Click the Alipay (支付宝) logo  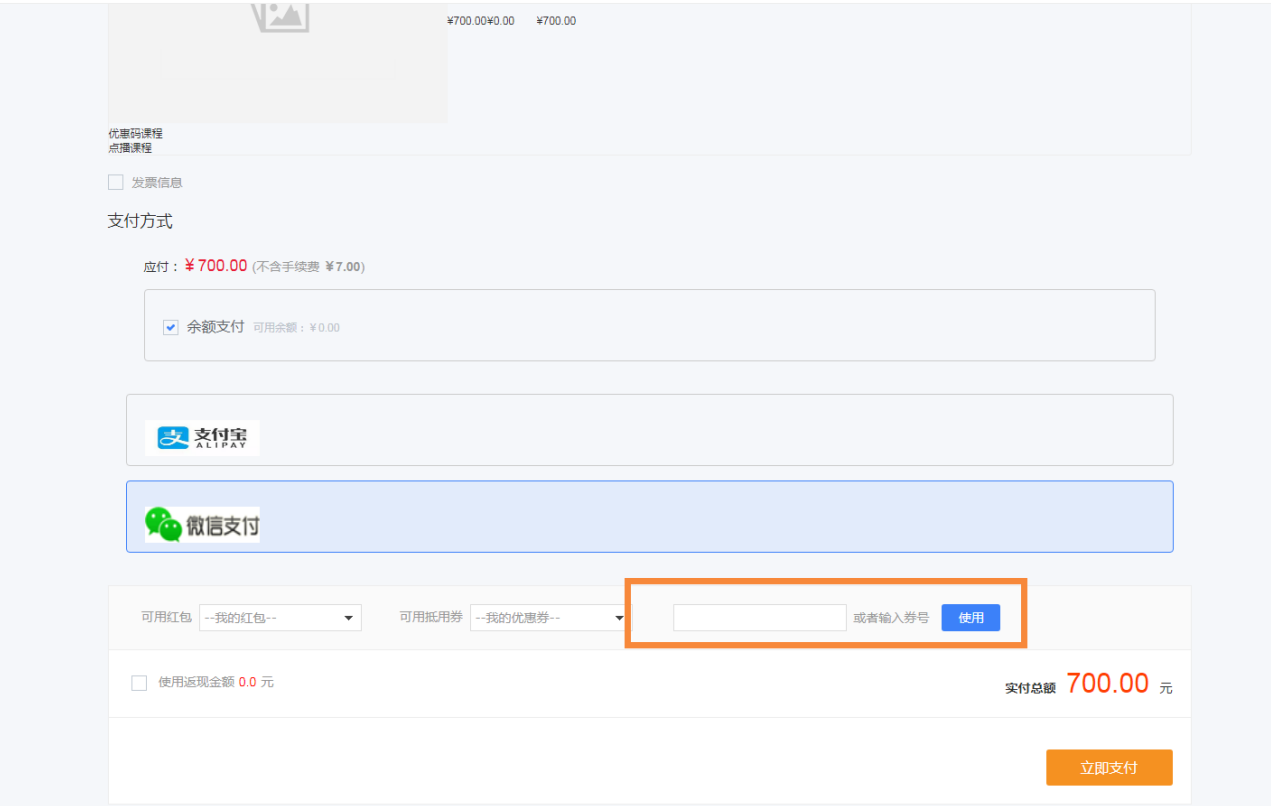coord(202,438)
